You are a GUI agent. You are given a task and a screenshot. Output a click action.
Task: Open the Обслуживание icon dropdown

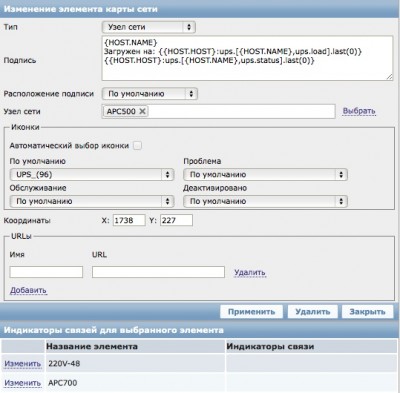pyautogui.click(x=92, y=201)
